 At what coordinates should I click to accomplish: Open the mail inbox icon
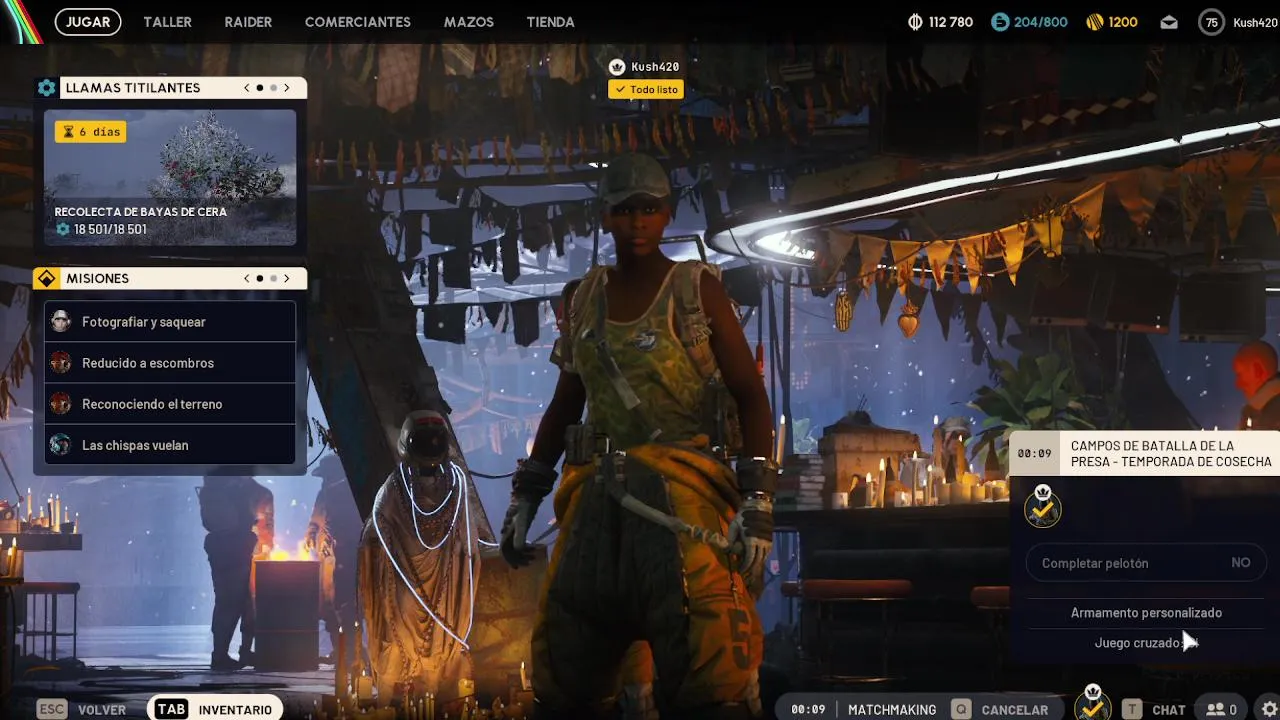point(1169,22)
